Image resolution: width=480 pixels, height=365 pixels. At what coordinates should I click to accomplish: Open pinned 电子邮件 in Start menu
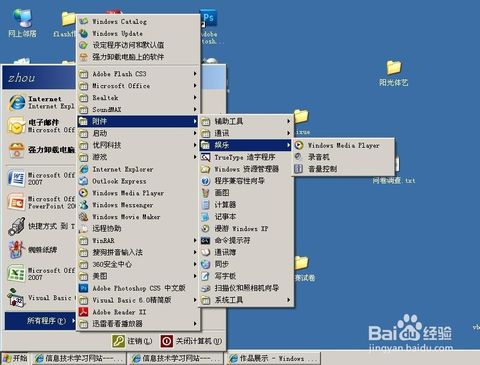tap(41, 126)
